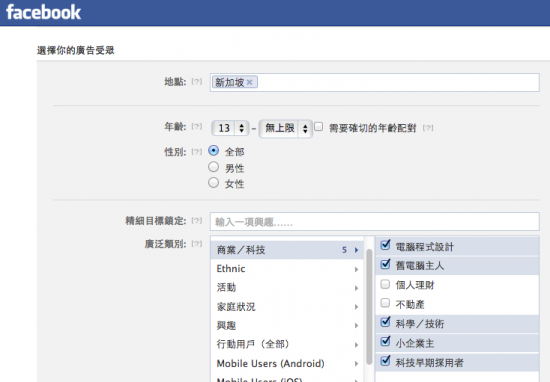Open help tooltip next to 精細目標鎖定

[x=196, y=221]
